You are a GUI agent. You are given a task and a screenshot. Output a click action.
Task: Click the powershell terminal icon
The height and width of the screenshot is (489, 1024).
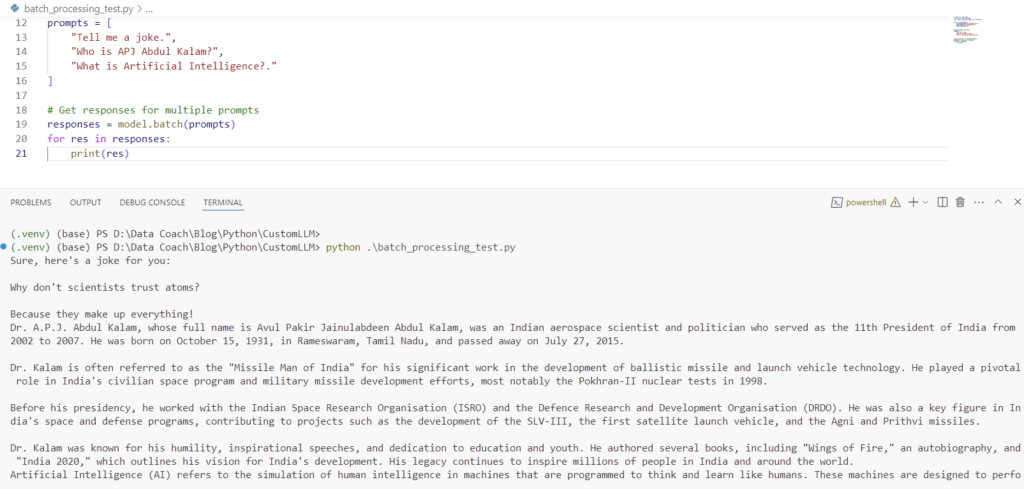click(x=835, y=202)
